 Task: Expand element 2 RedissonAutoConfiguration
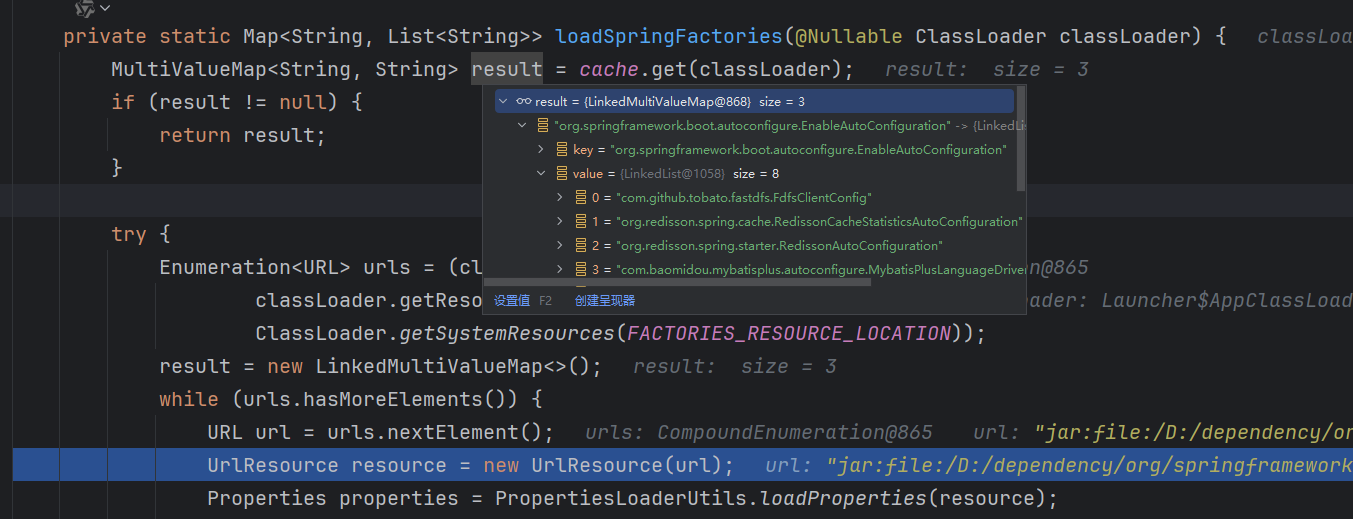tap(560, 246)
